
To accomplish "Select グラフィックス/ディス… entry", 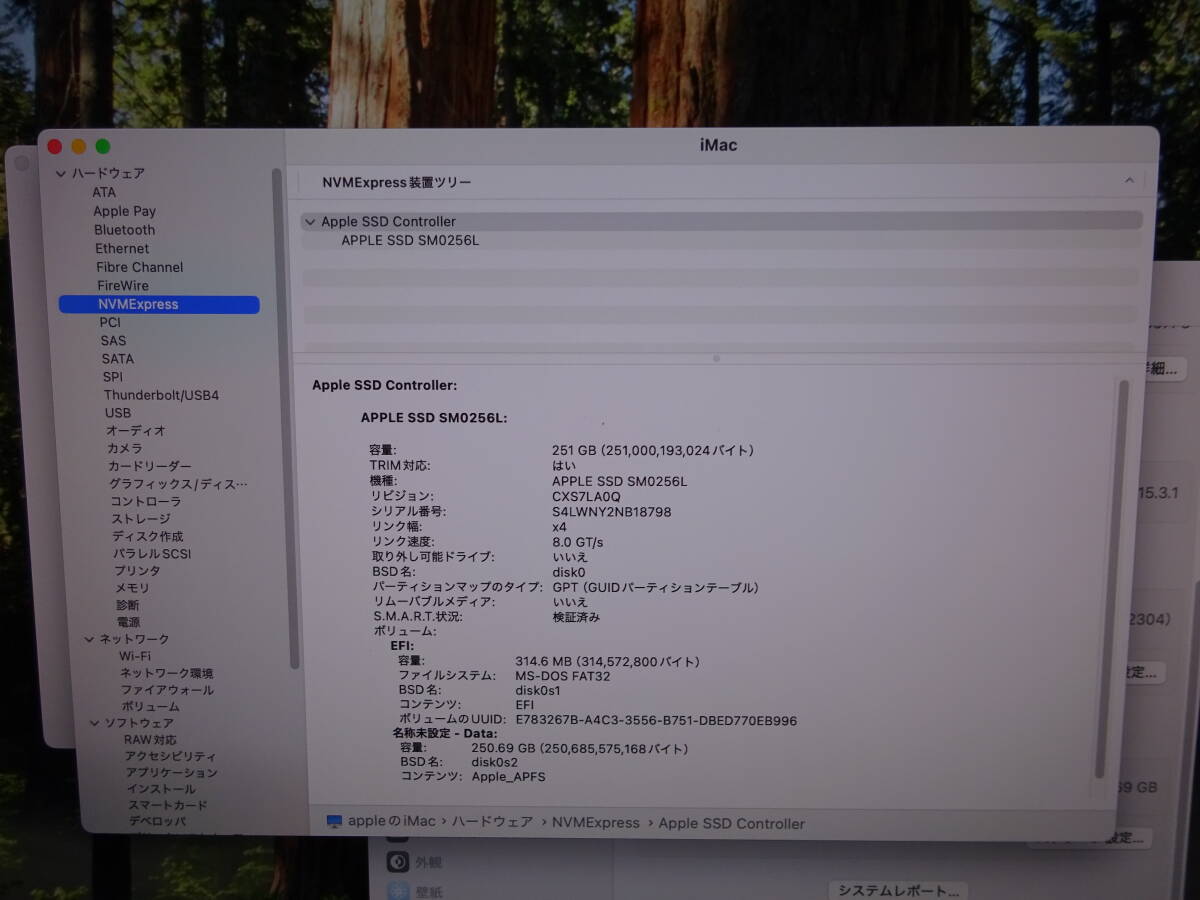I will click(x=178, y=484).
